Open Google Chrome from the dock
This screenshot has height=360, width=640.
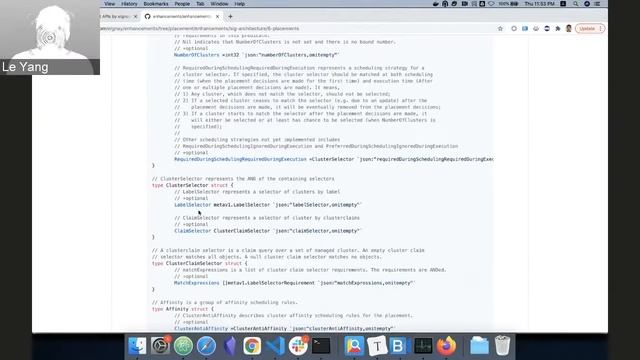click(x=252, y=346)
